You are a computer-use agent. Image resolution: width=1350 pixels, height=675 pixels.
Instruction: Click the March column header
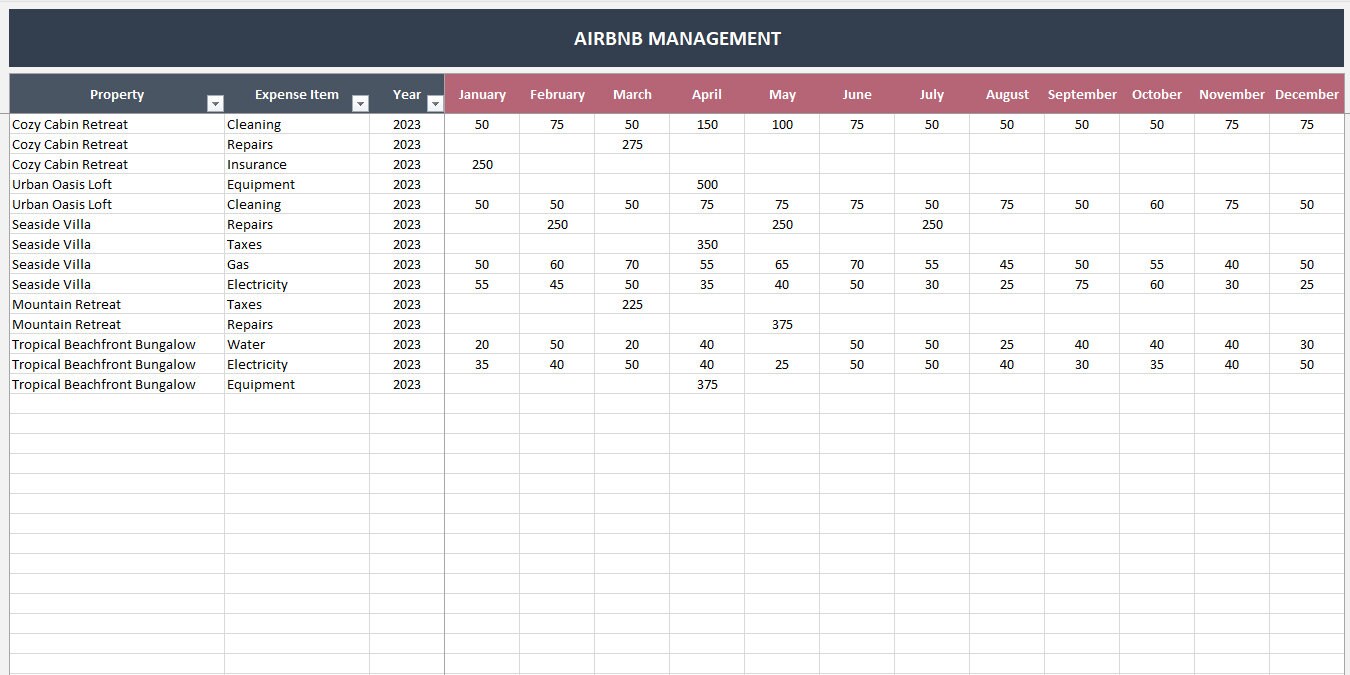[x=632, y=94]
